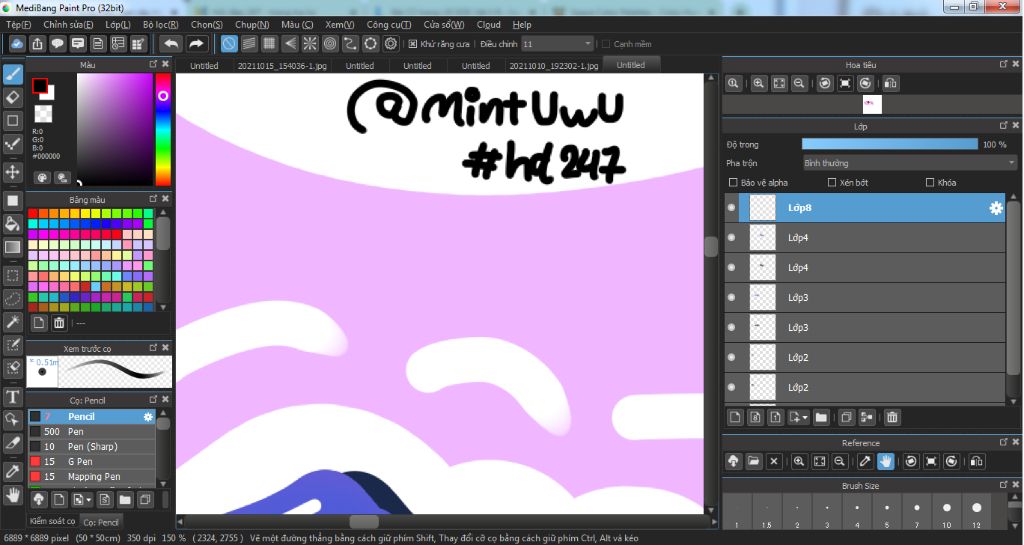
Task: Hide the Lớp8 layer
Action: [x=731, y=208]
